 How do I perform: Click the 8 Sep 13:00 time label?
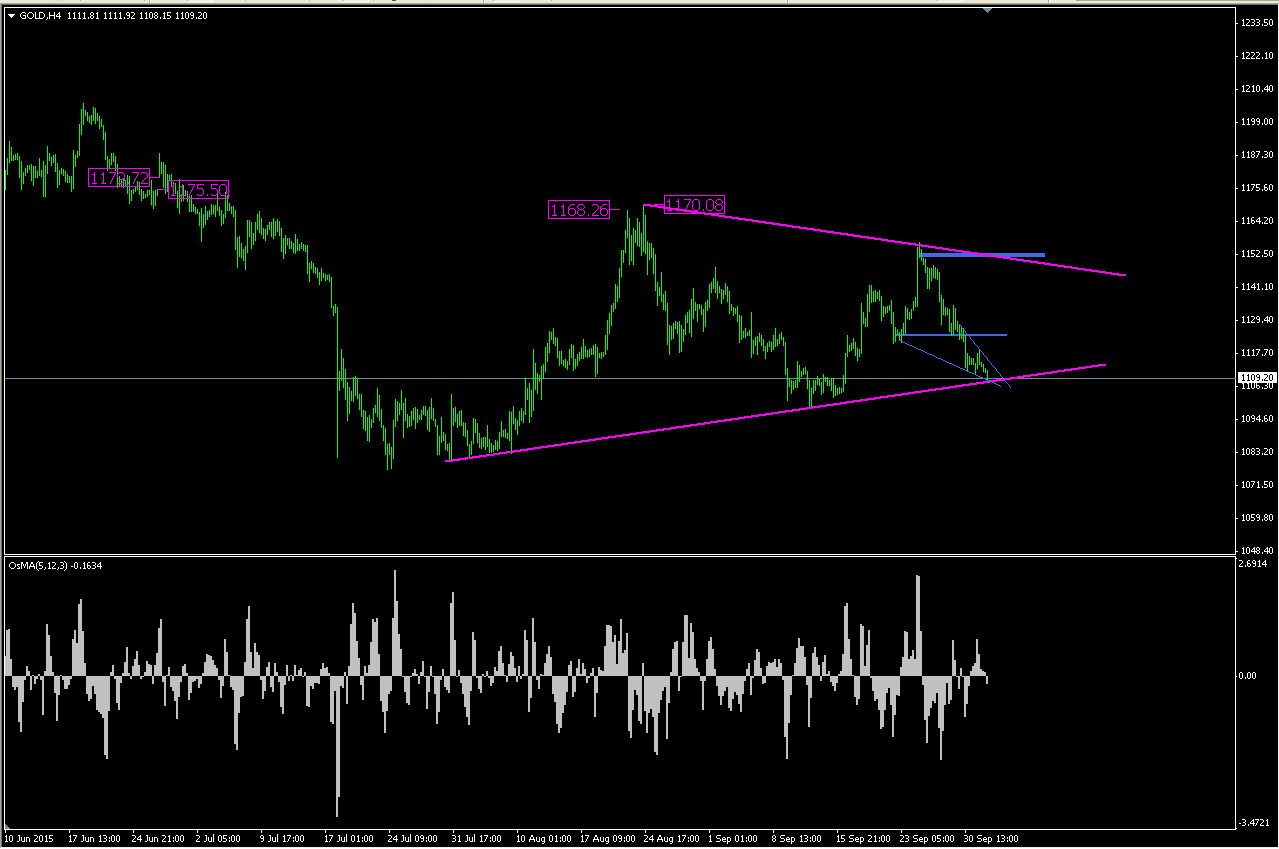pyautogui.click(x=799, y=838)
